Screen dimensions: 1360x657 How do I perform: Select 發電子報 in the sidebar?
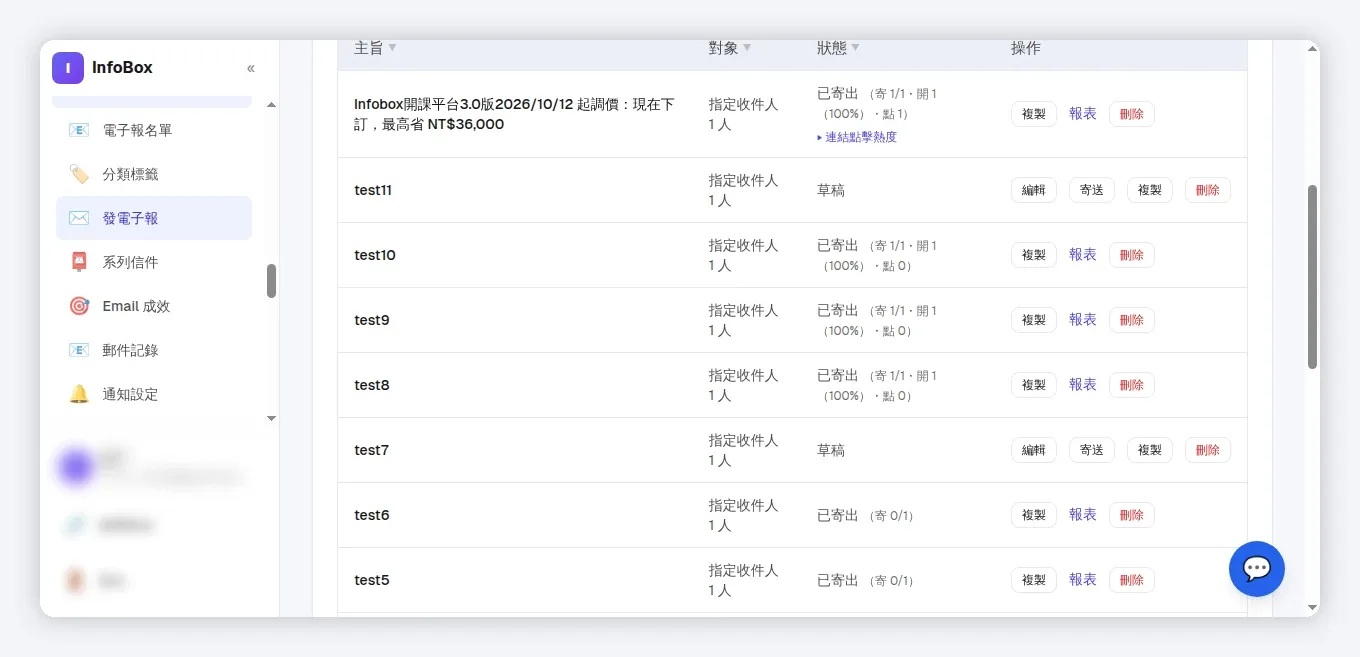point(154,218)
